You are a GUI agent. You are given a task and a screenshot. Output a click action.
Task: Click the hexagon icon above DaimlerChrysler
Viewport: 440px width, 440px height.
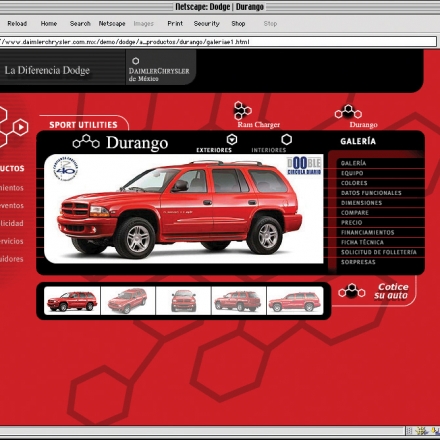pyautogui.click(x=135, y=61)
